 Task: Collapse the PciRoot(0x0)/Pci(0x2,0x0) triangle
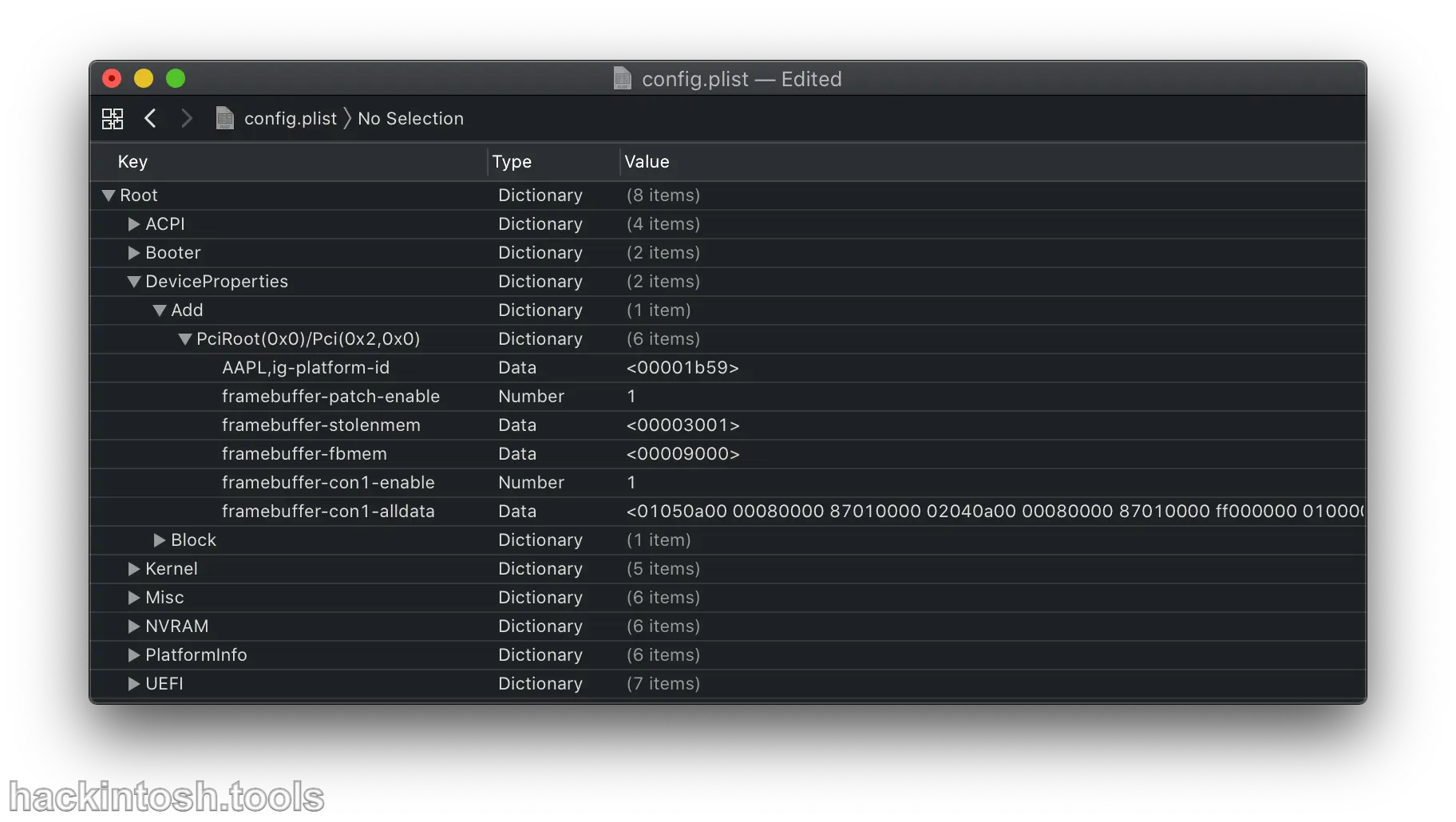(x=185, y=339)
